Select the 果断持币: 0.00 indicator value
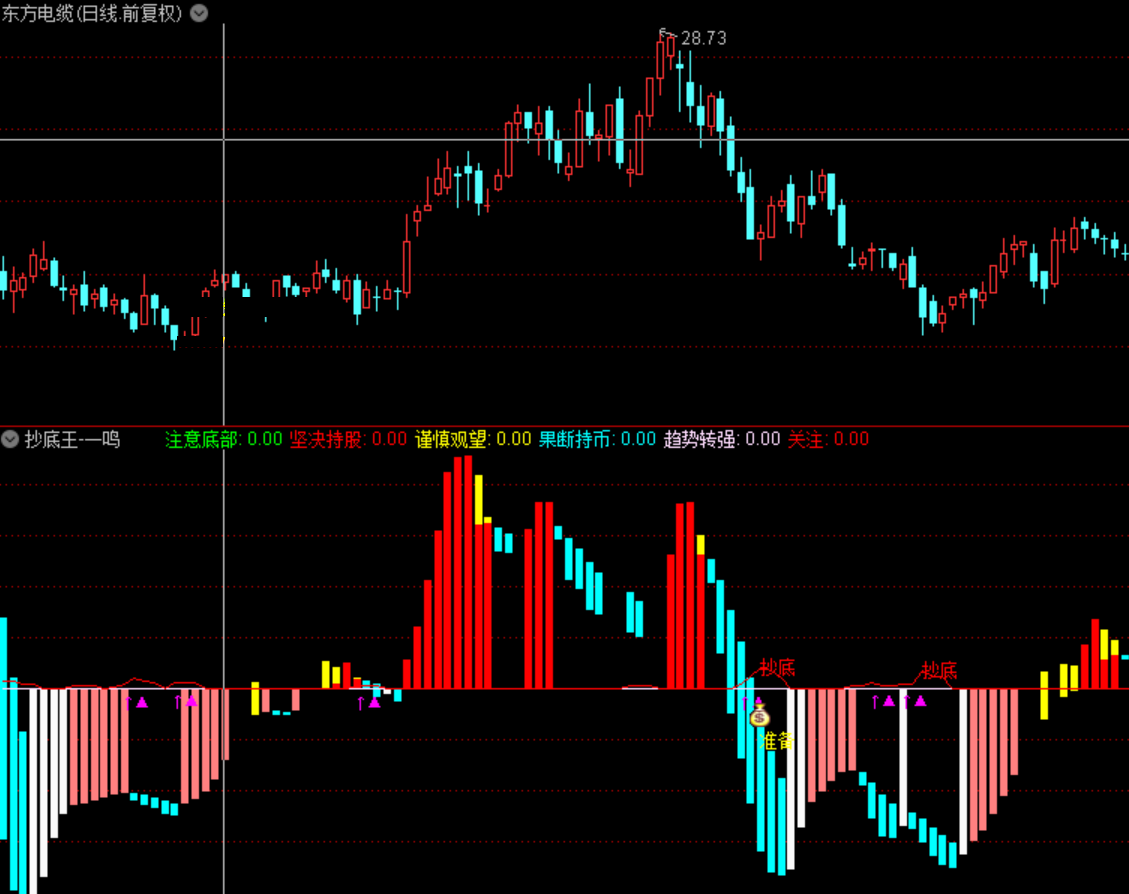 tap(597, 439)
